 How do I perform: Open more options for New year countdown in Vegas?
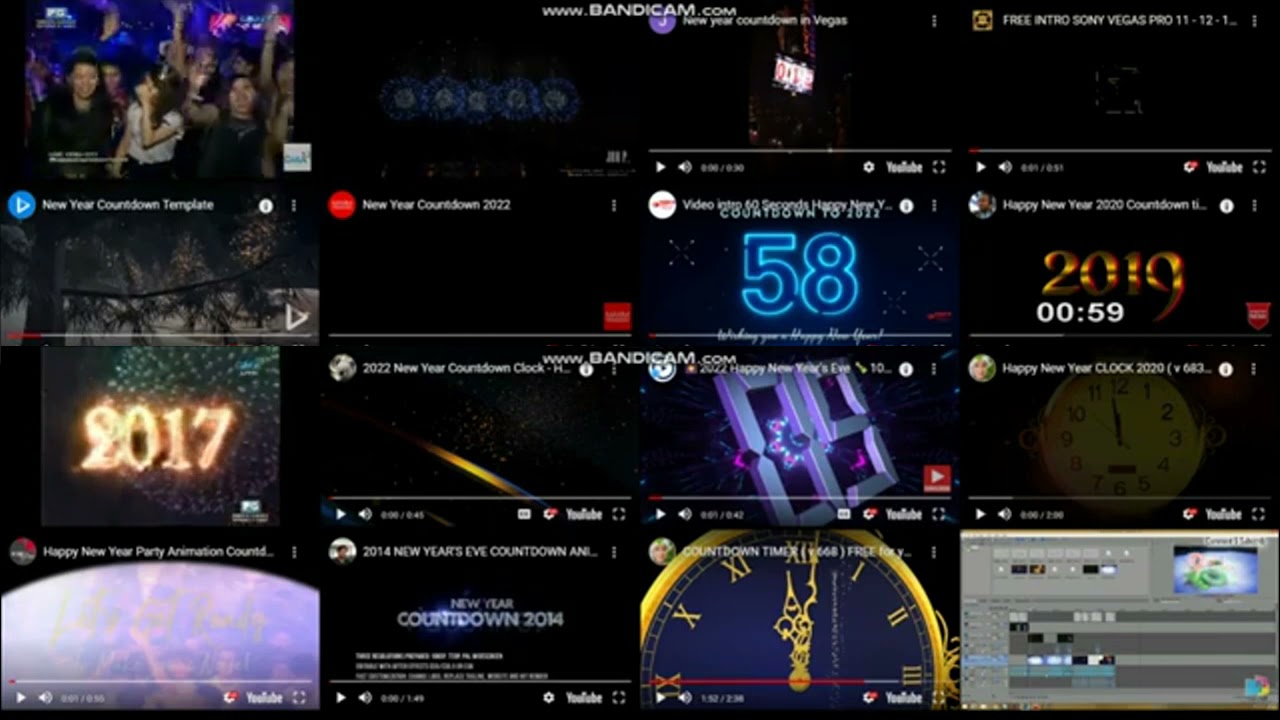pyautogui.click(x=934, y=21)
